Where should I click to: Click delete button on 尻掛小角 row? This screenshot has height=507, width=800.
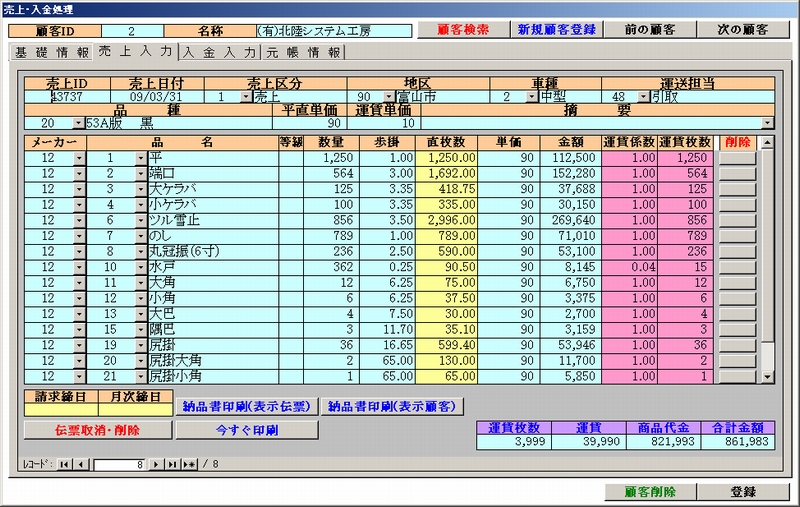pyautogui.click(x=738, y=377)
